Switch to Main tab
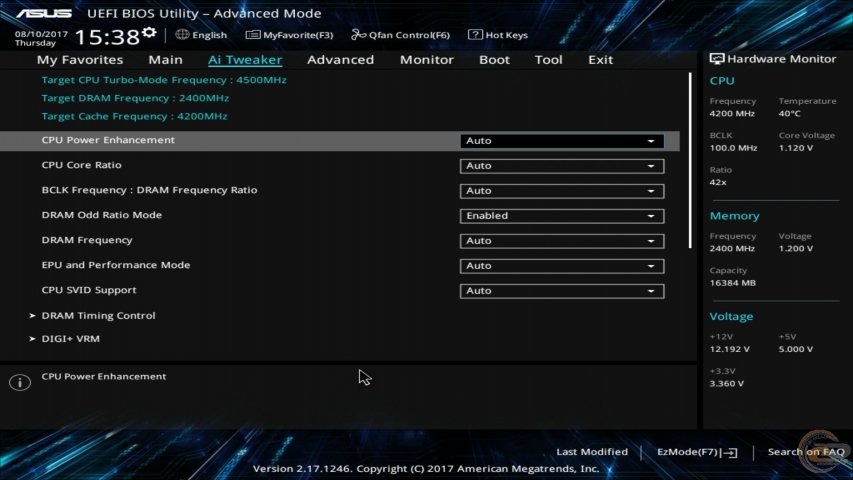Screen dimensions: 853x480 (165, 60)
